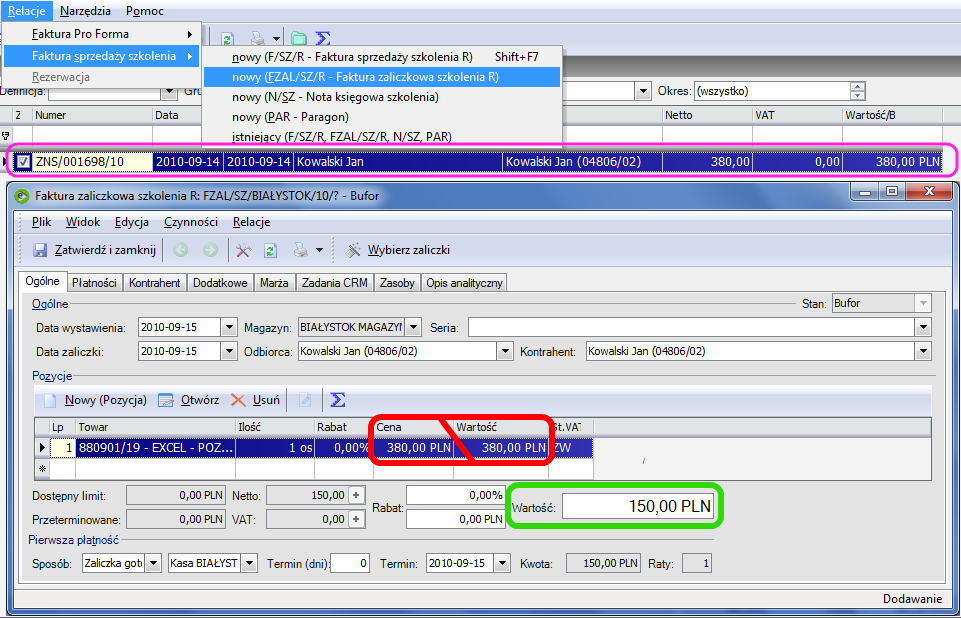Open Widok menu in invoice window
The height and width of the screenshot is (618, 961).
point(83,222)
